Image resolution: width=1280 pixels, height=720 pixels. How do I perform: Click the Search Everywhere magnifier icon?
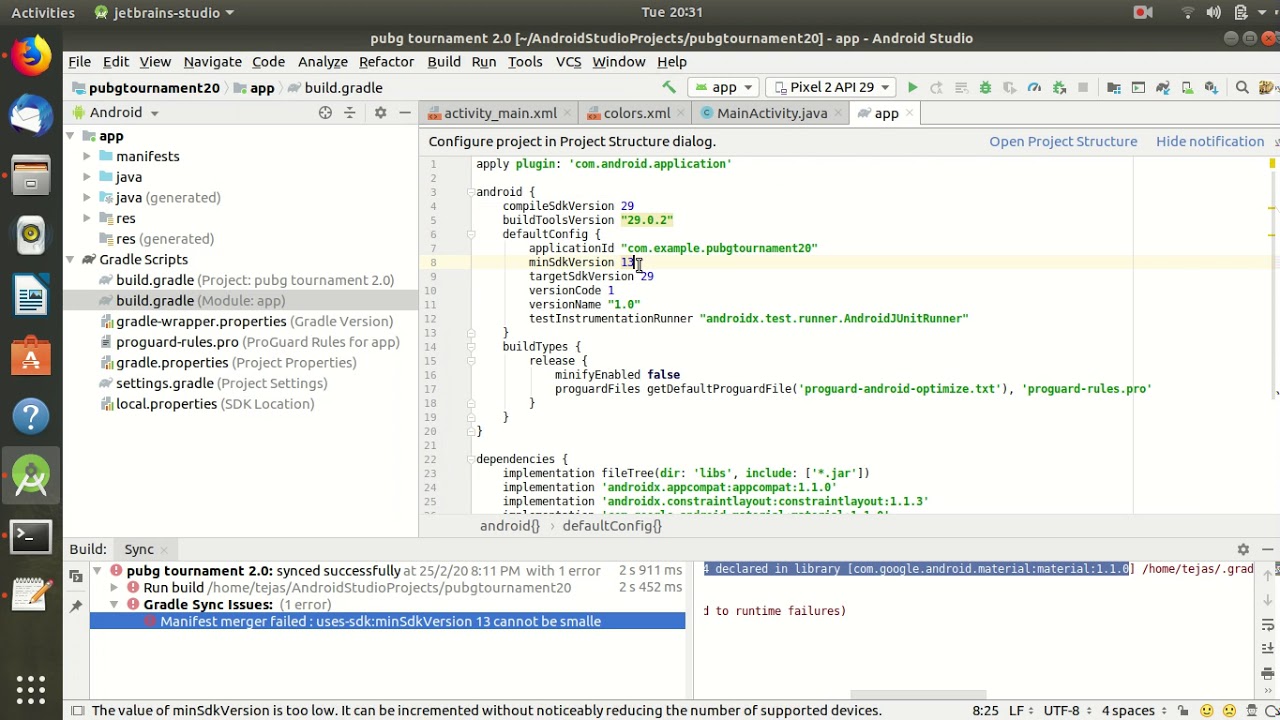tap(1242, 88)
